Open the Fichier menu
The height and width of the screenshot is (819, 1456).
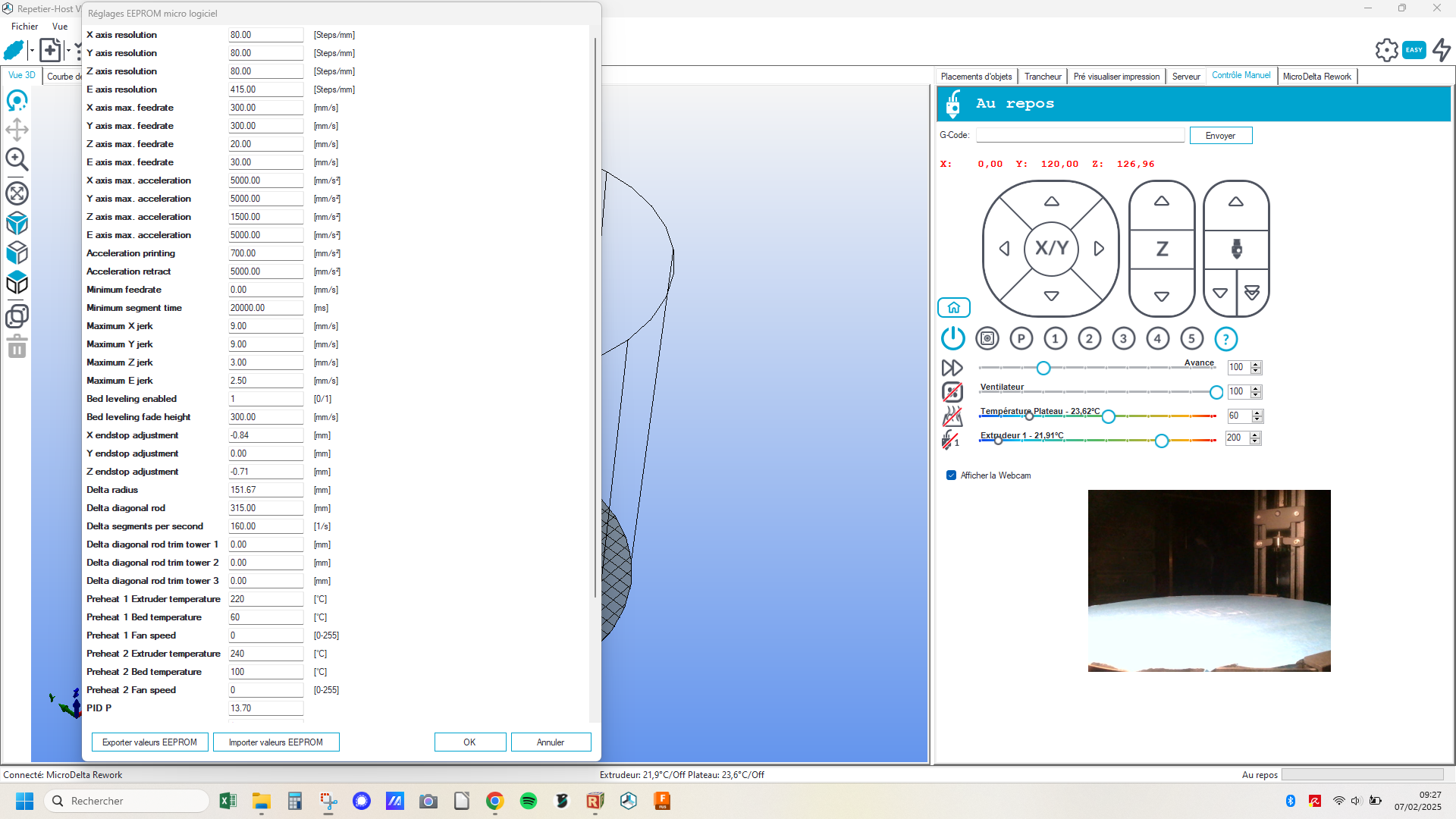click(x=24, y=27)
